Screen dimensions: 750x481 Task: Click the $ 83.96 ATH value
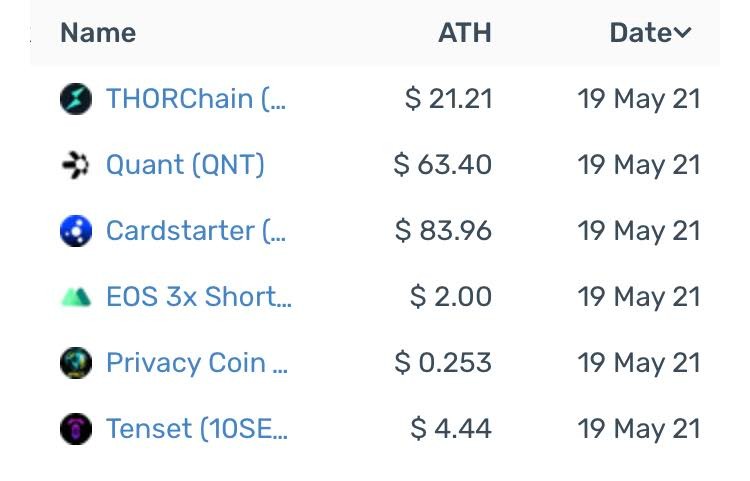pos(443,231)
